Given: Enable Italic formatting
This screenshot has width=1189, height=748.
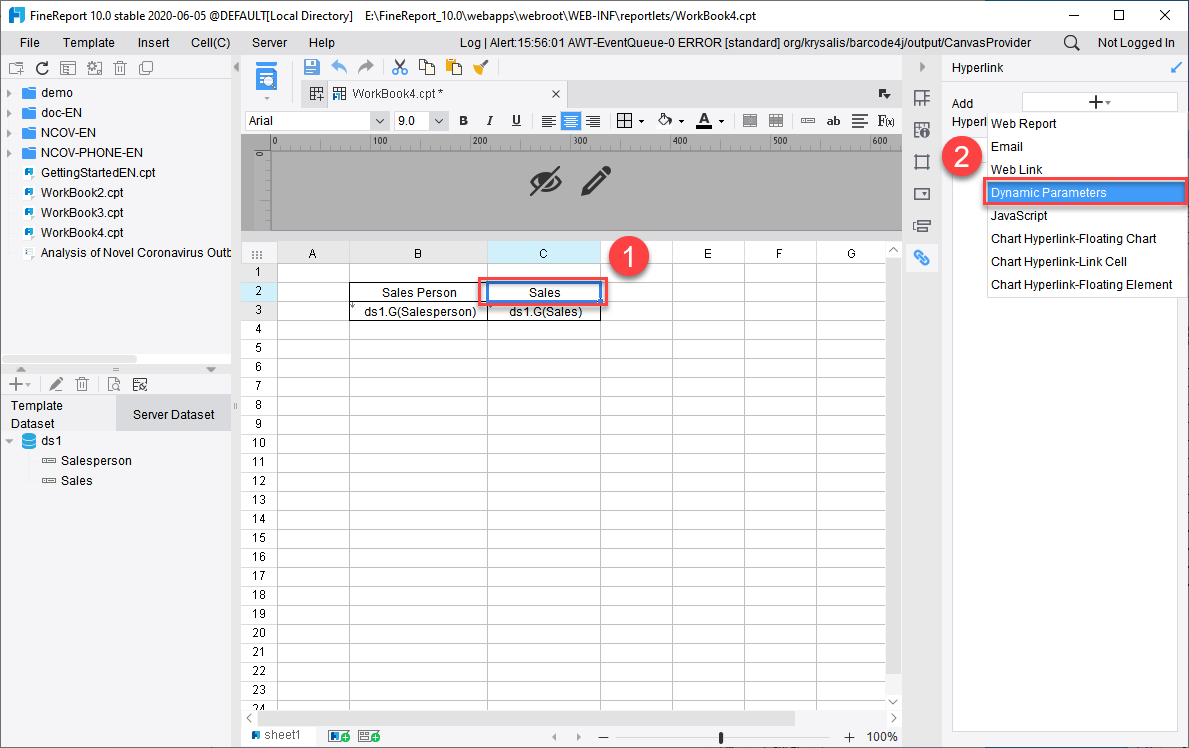Looking at the screenshot, I should click(489, 120).
